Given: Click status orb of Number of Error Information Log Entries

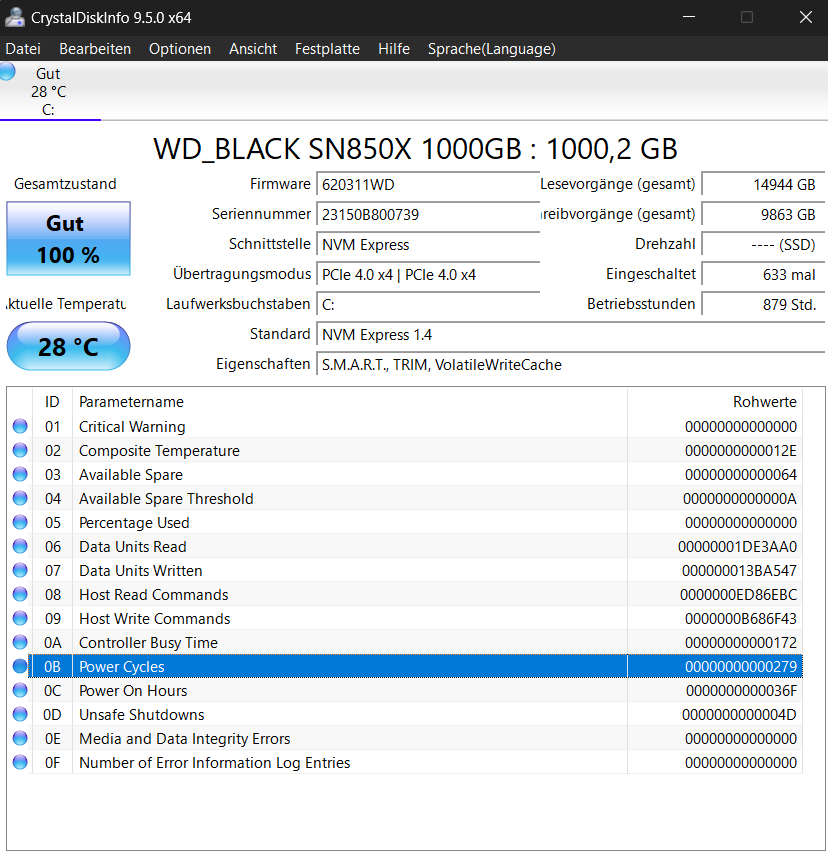Looking at the screenshot, I should click(x=20, y=762).
